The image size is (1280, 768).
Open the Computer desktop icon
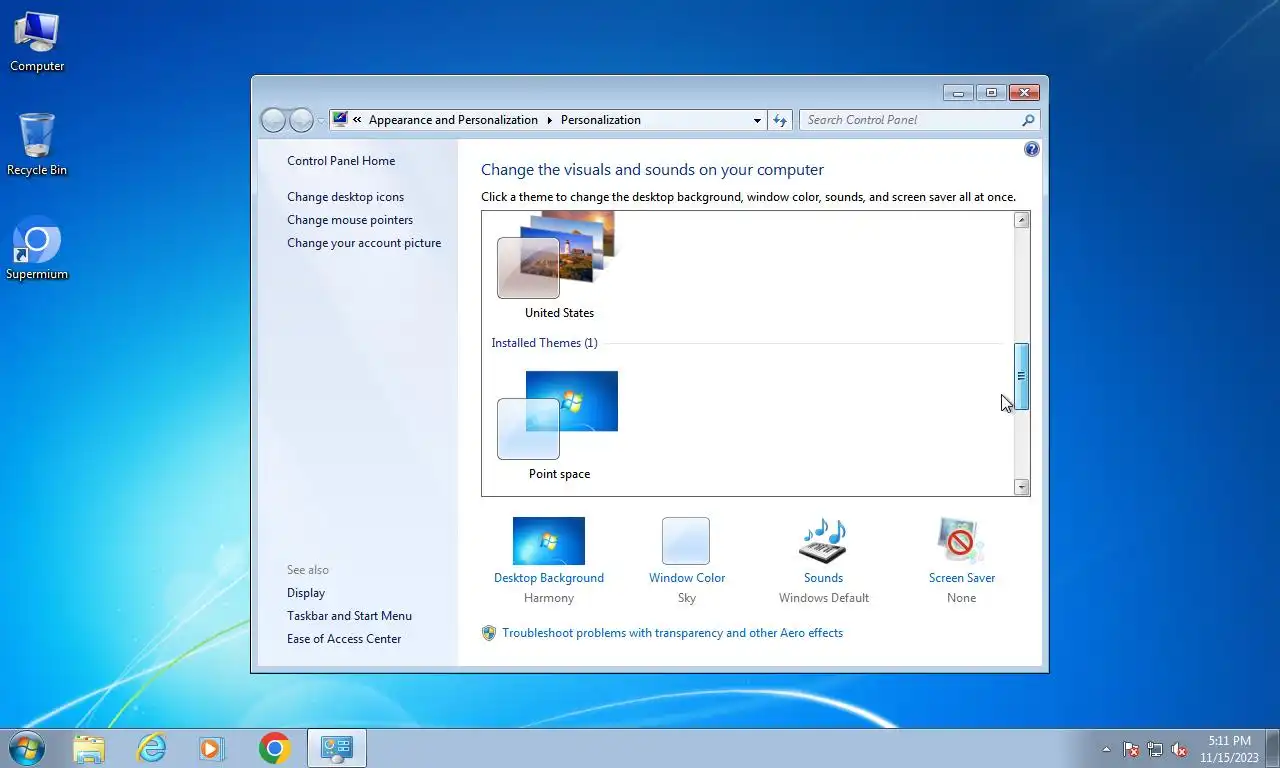37,42
